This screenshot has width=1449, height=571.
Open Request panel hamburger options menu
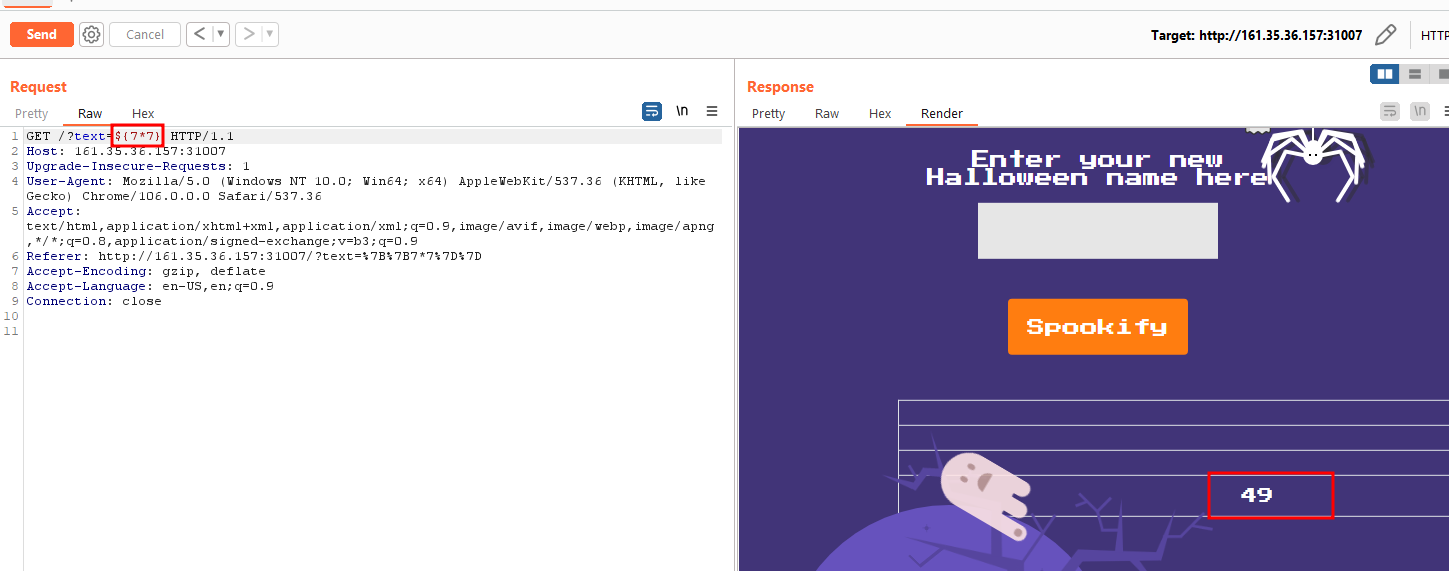pyautogui.click(x=712, y=111)
